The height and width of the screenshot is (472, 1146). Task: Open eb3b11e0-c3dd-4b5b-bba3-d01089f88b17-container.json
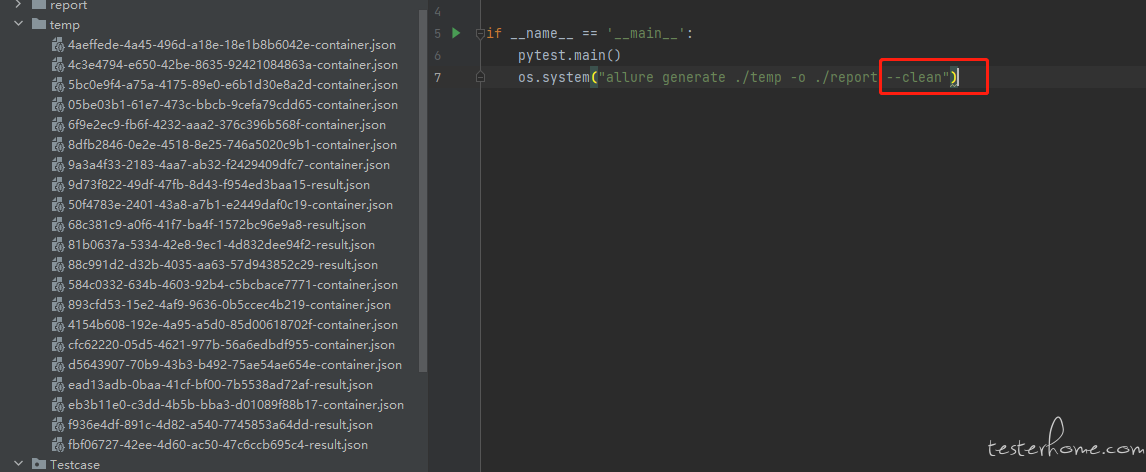(235, 404)
